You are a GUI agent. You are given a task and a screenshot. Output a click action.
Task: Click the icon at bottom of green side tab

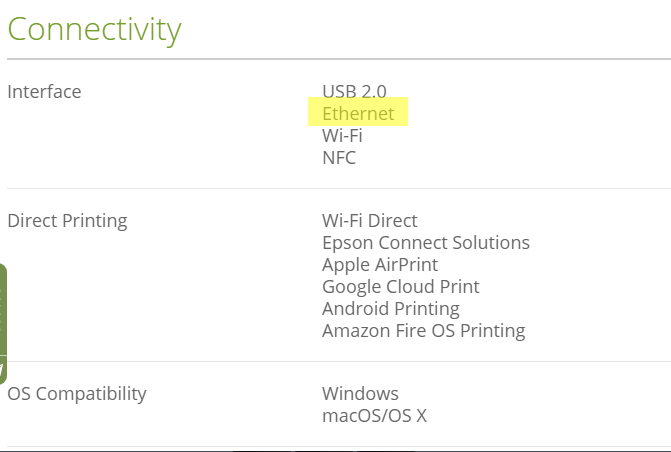point(2,370)
